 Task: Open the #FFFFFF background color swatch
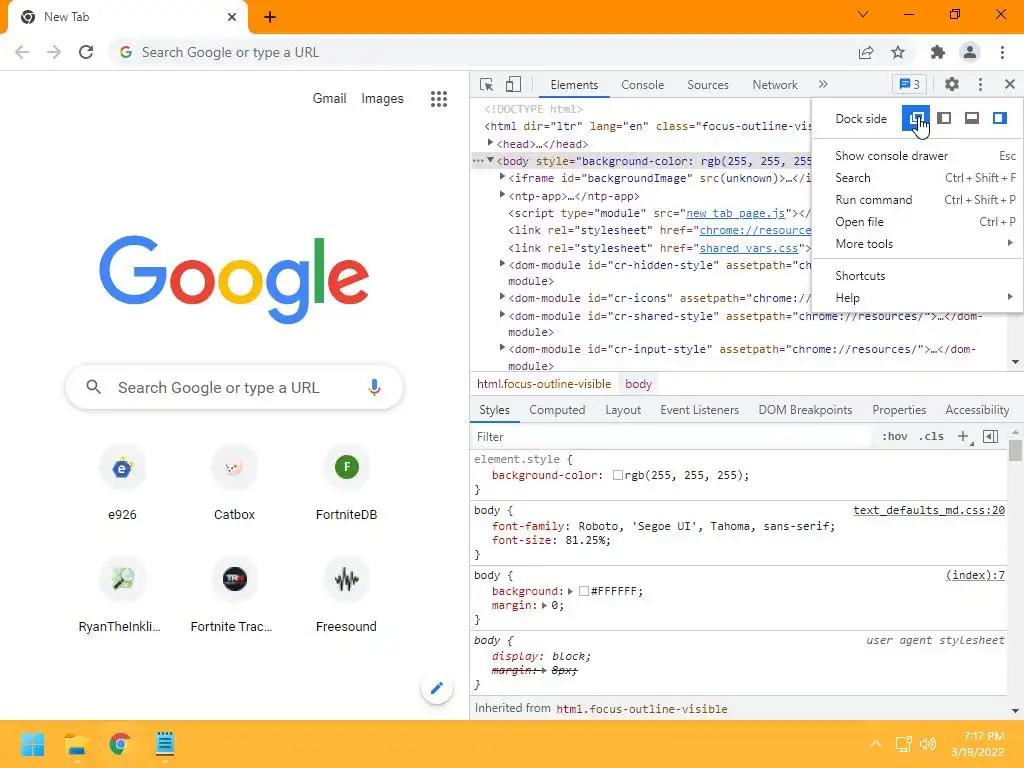[584, 591]
